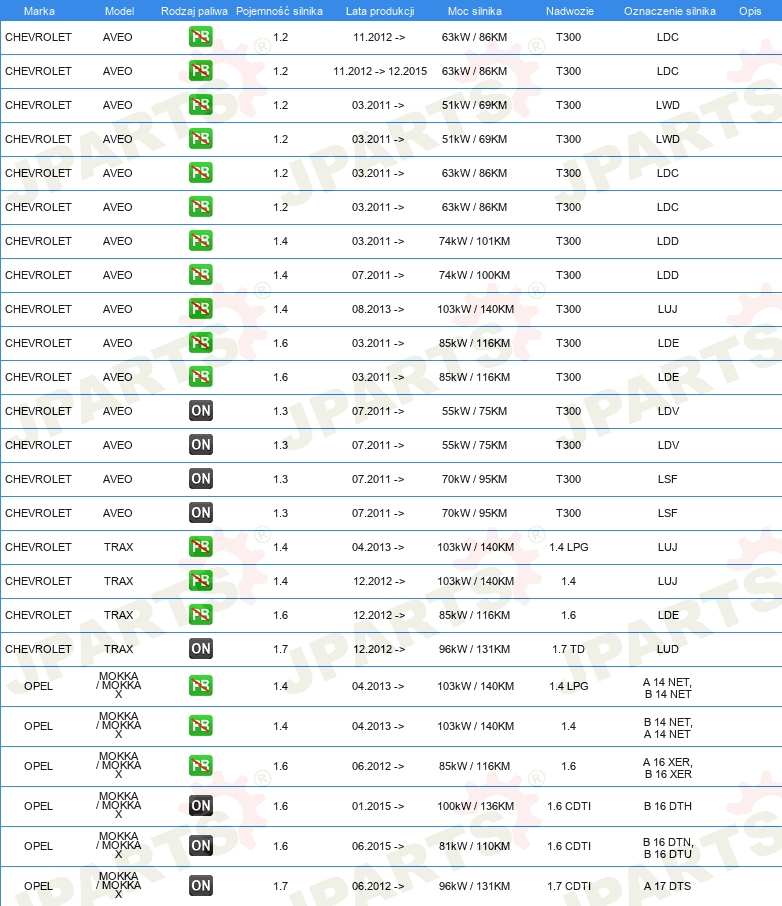Click petrol icon in AVEO 08.2013 LUJ row
The height and width of the screenshot is (906, 782).
[201, 309]
